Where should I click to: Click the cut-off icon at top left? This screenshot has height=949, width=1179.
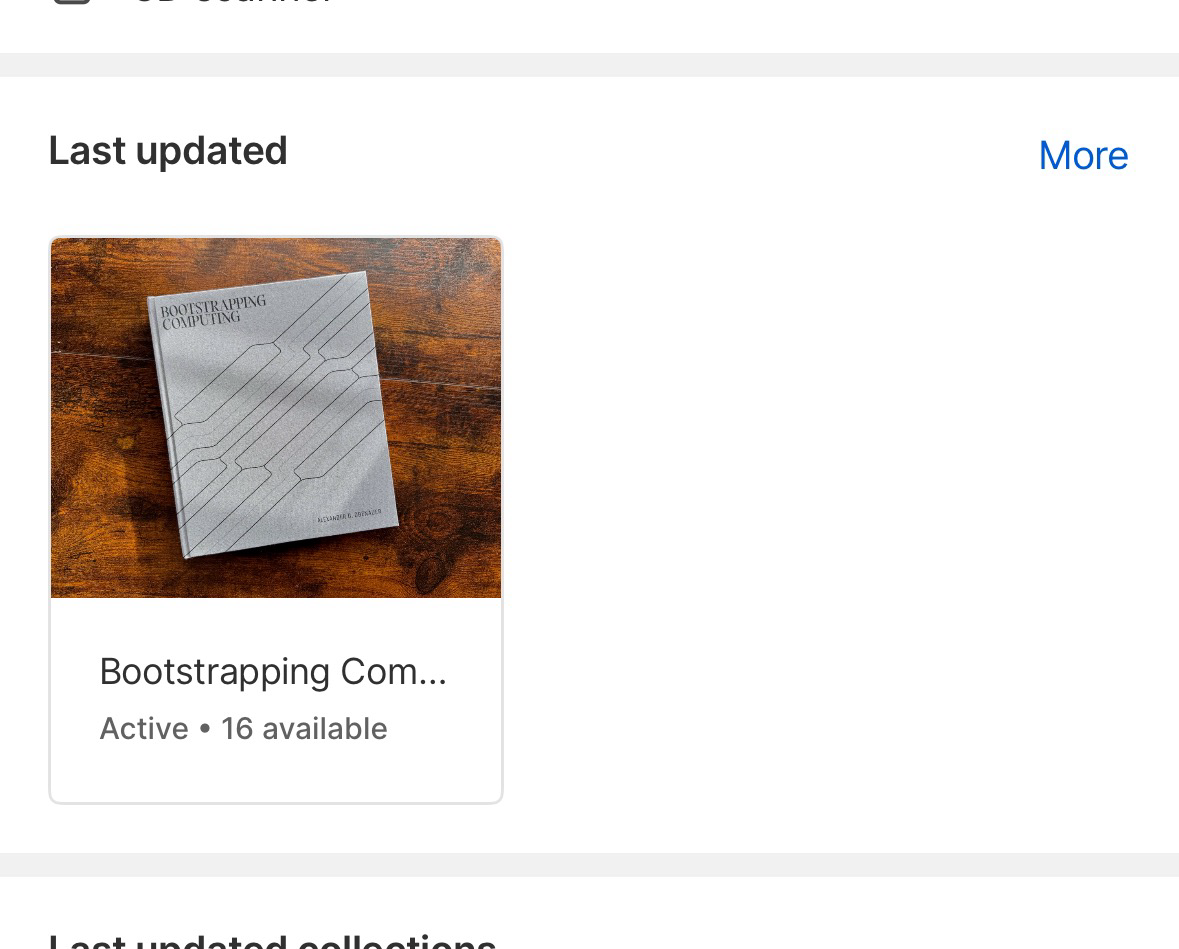pos(72,2)
